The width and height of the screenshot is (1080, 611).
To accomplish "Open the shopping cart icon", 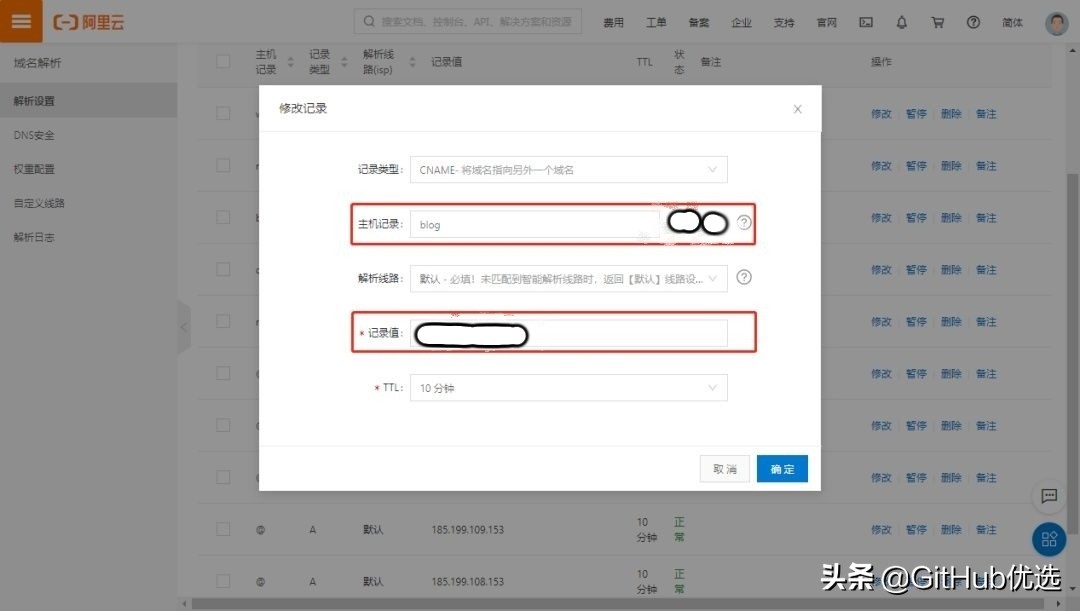I will 937,21.
